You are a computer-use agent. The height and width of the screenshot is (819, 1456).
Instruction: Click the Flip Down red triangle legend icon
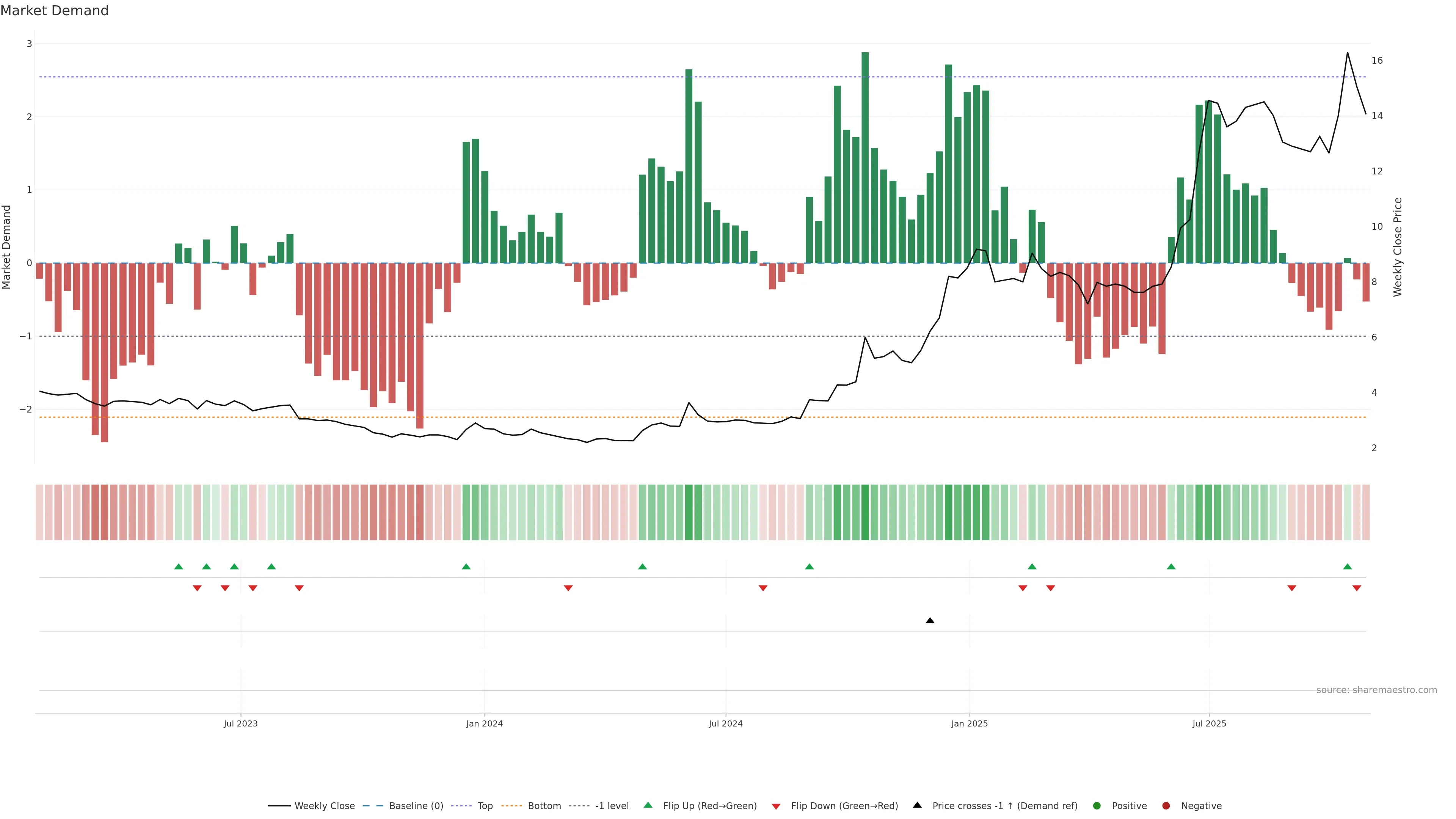(x=776, y=806)
